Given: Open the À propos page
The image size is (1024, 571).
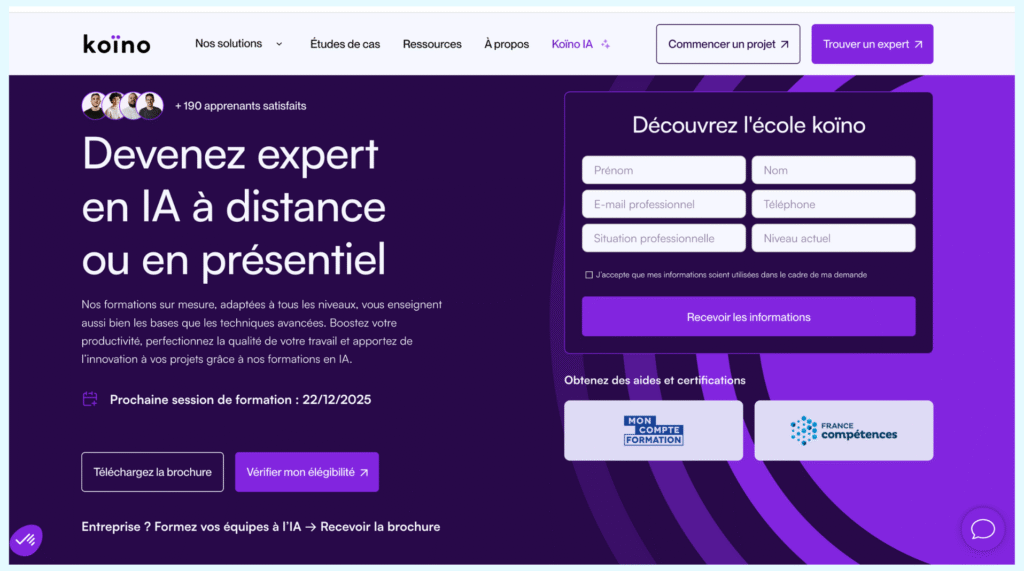Looking at the screenshot, I should click(x=506, y=44).
